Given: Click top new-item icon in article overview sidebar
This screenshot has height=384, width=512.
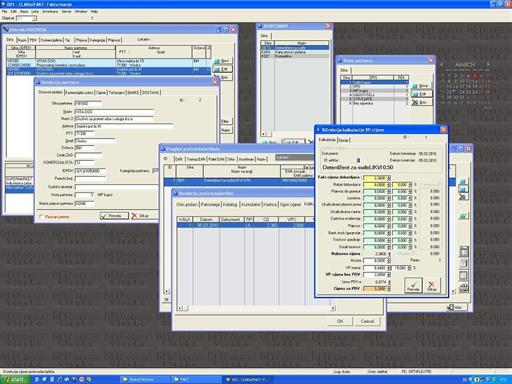Looking at the screenshot, I should (x=463, y=182).
